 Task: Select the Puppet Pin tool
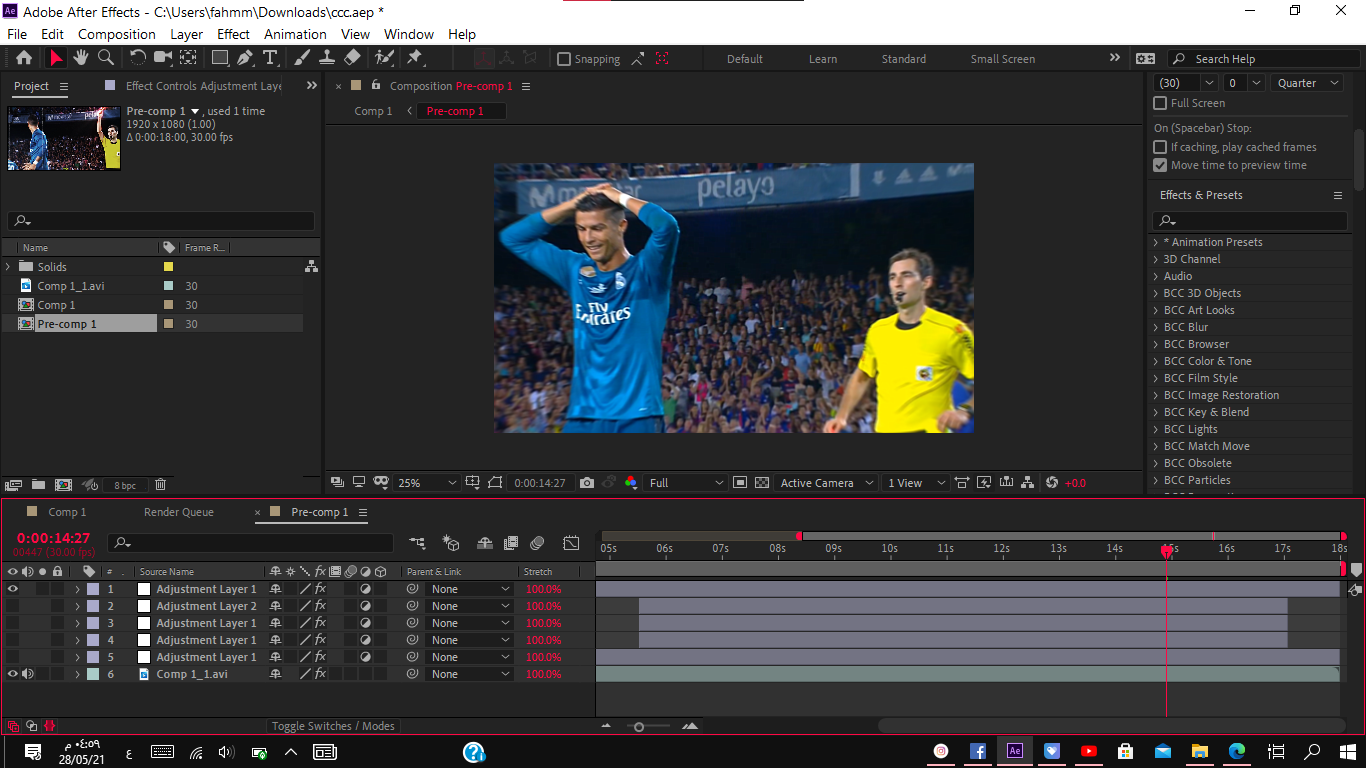point(414,58)
